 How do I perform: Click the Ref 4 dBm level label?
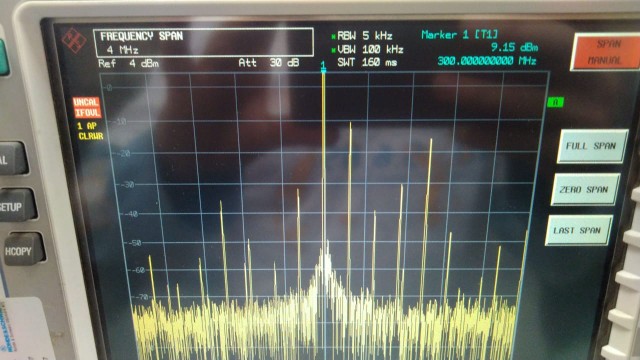(x=128, y=64)
